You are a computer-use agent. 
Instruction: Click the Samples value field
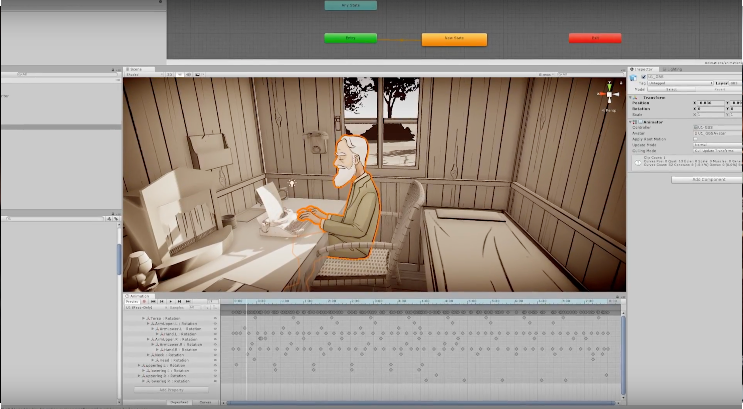coord(194,308)
